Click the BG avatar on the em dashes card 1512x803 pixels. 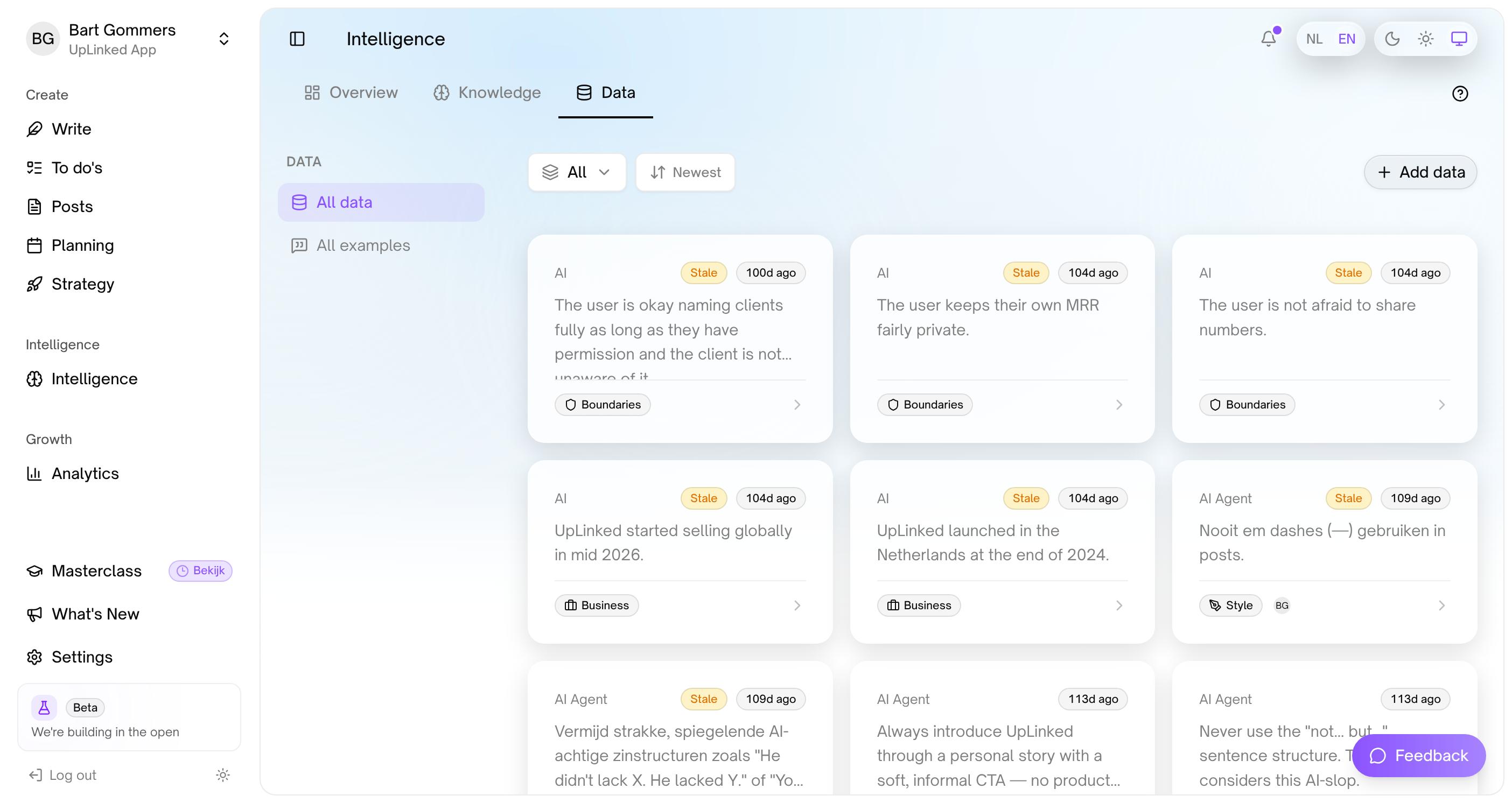1282,605
